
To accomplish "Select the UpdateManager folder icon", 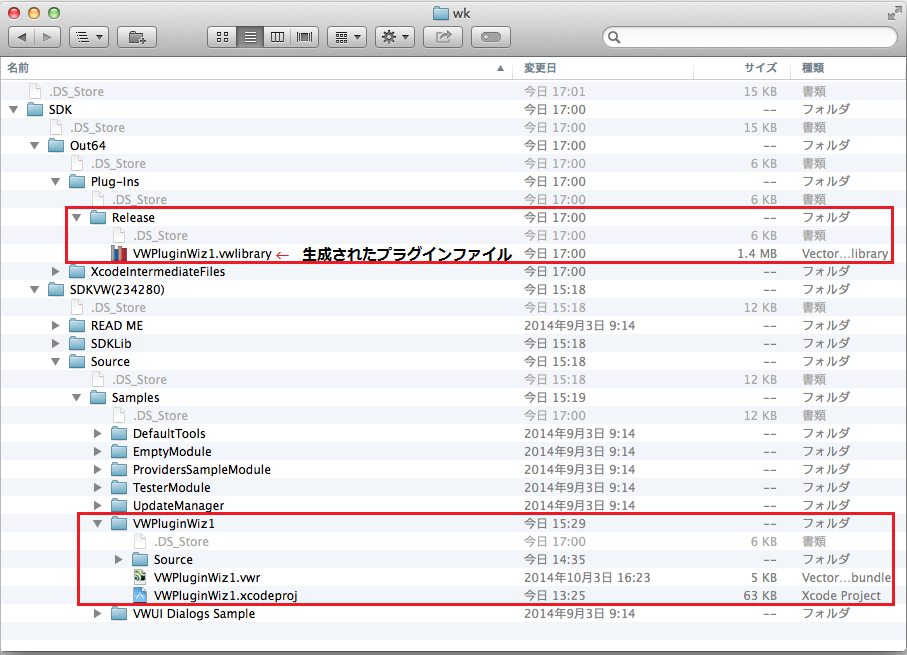I will click(119, 505).
